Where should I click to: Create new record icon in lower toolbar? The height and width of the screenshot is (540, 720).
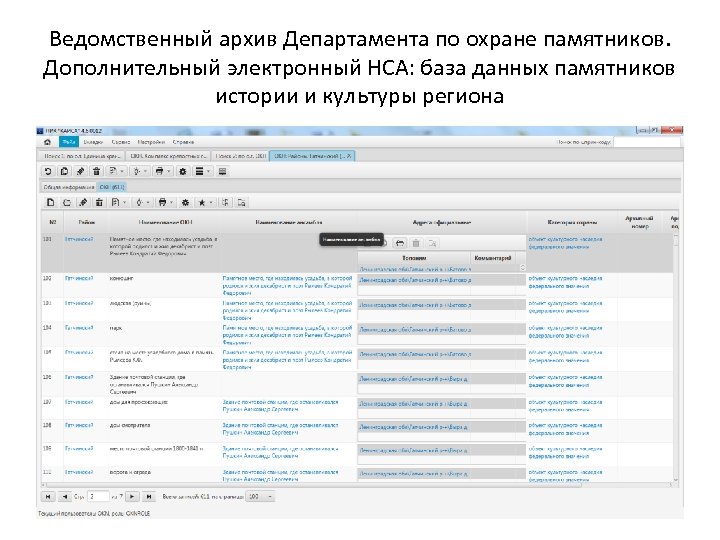(x=51, y=202)
